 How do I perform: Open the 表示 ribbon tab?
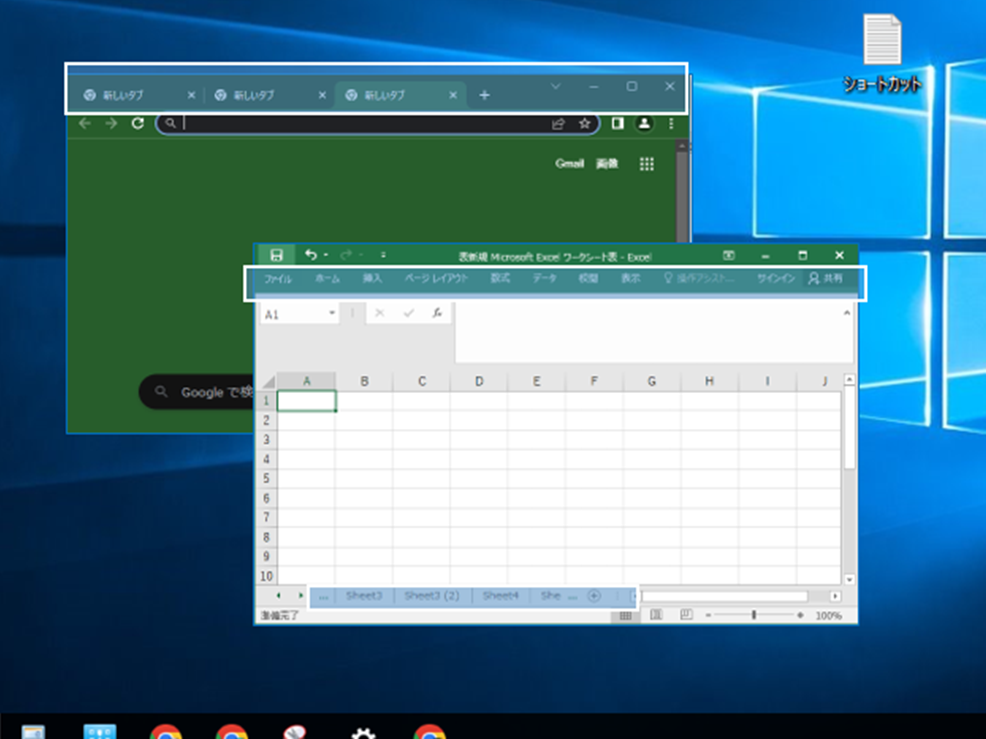point(631,279)
